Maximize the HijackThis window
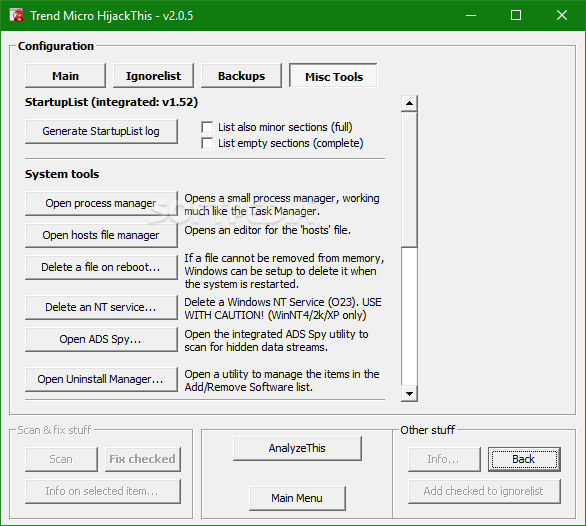Image resolution: width=586 pixels, height=526 pixels. pyautogui.click(x=516, y=15)
